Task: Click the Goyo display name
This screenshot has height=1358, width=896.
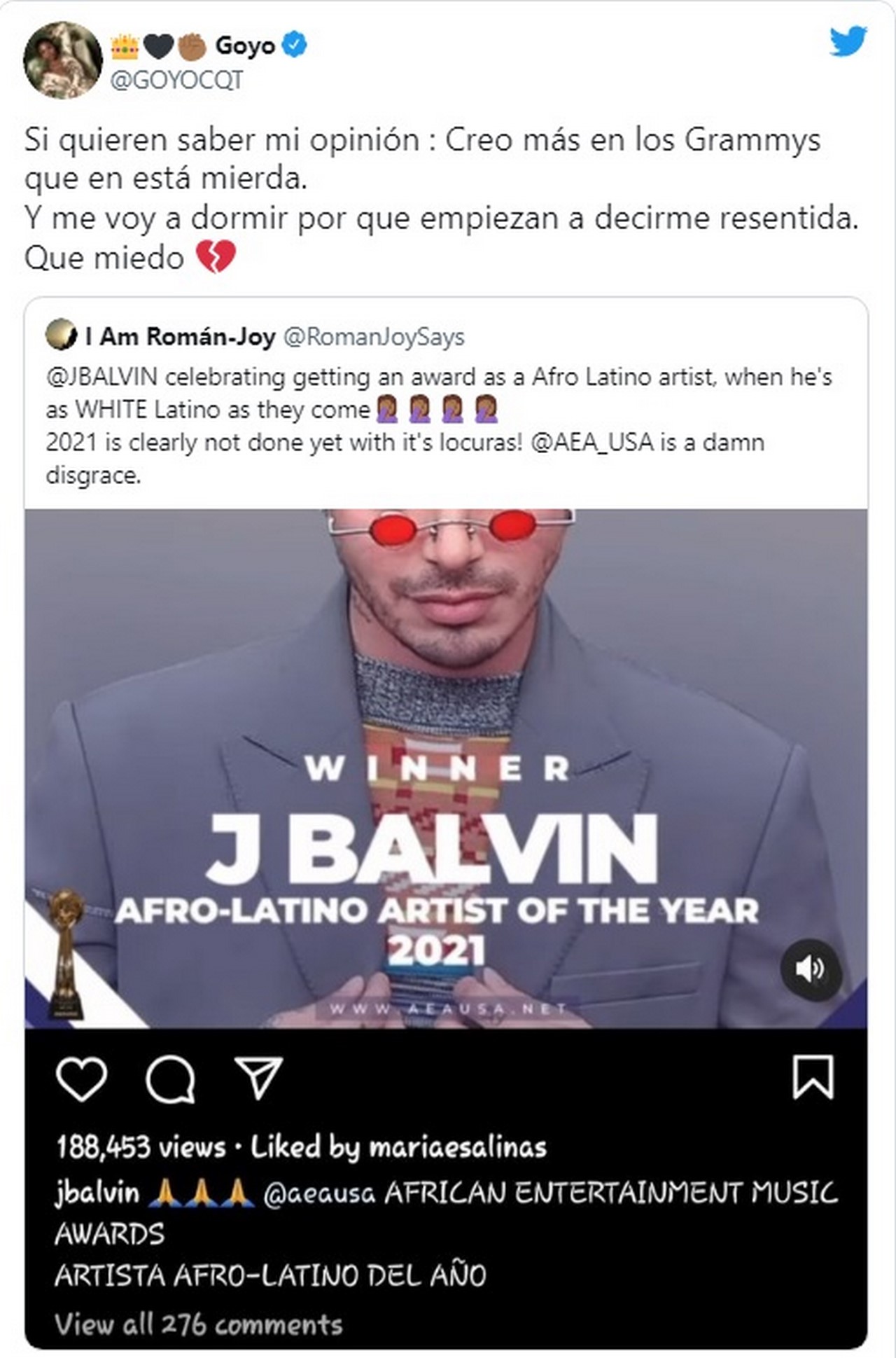Action: coord(245,46)
